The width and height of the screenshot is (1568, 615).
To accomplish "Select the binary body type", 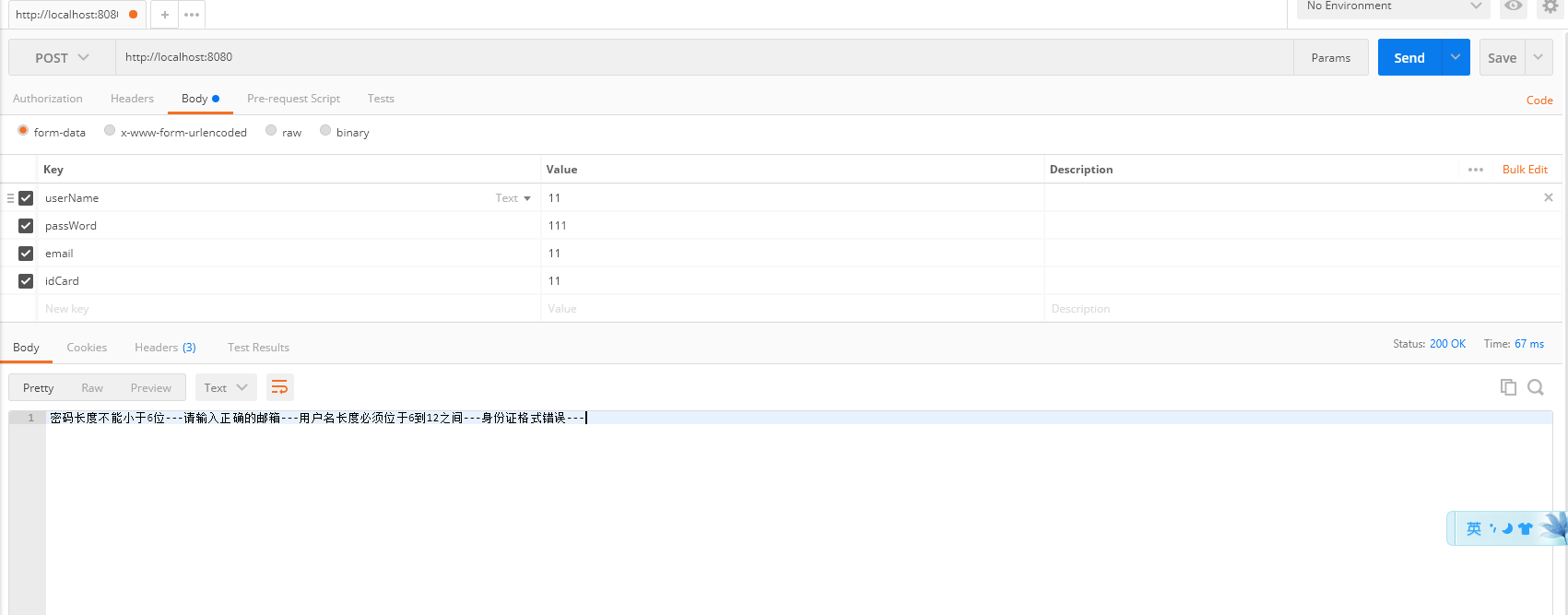I will pyautogui.click(x=325, y=131).
